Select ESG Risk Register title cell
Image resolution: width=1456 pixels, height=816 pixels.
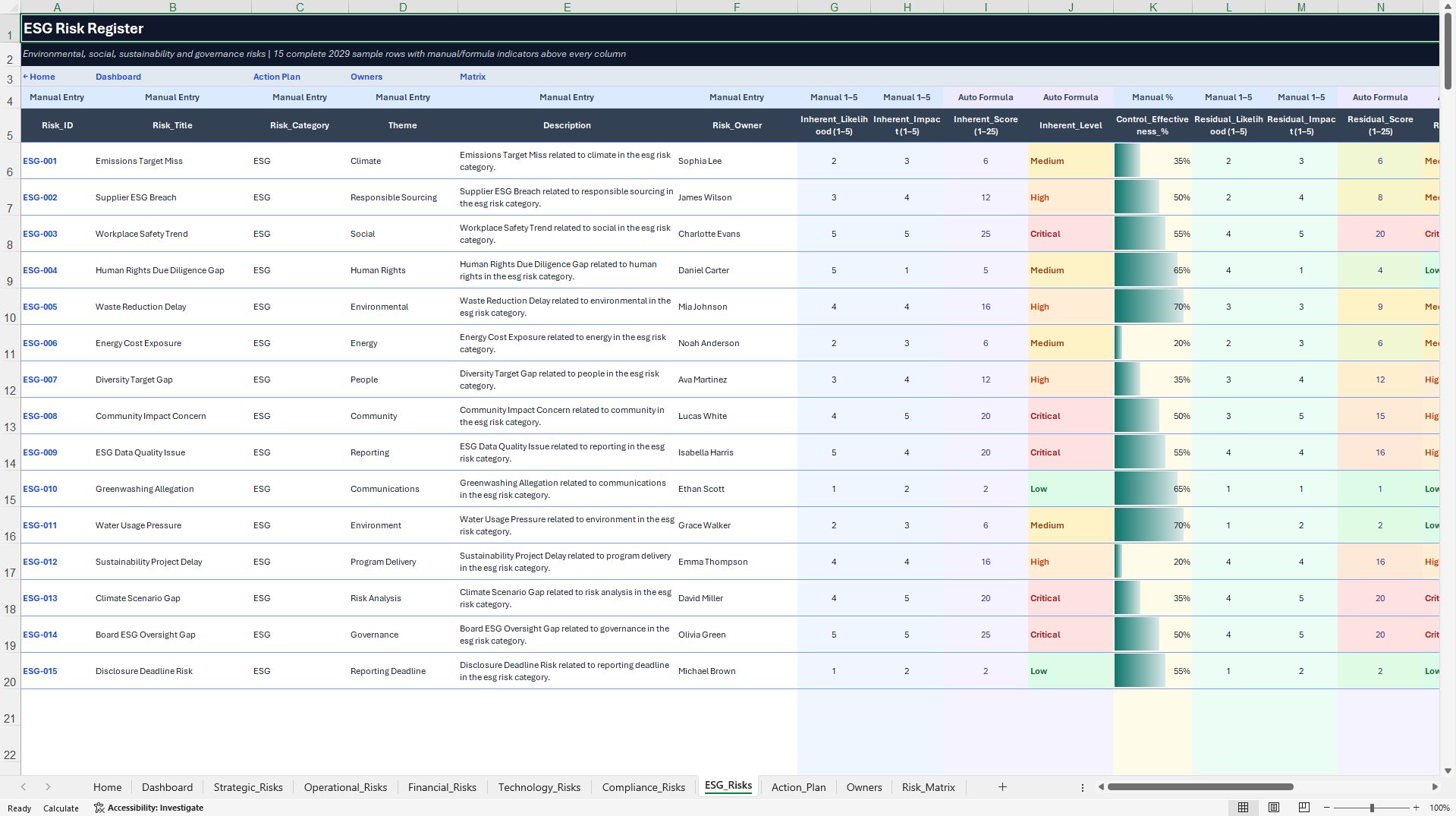[x=729, y=28]
